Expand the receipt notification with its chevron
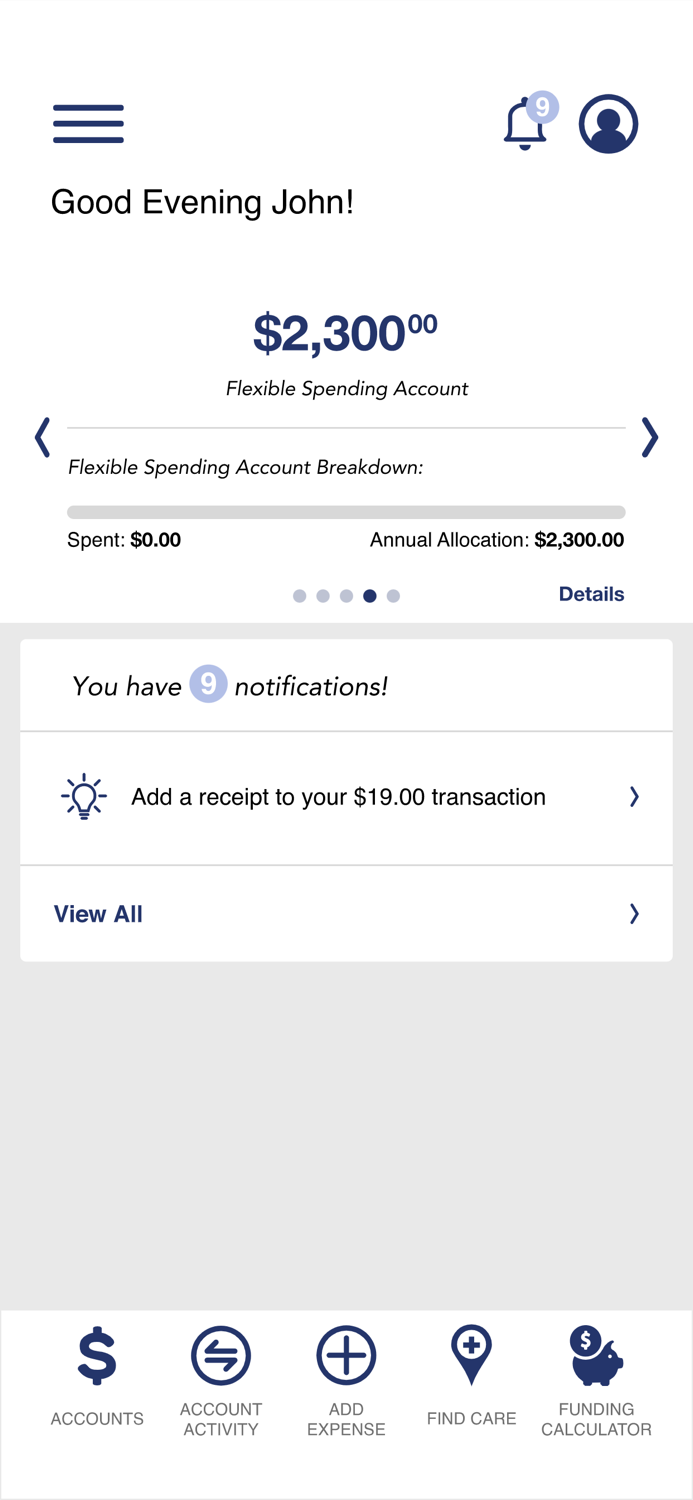Screen dimensions: 693x1500 tap(633, 797)
